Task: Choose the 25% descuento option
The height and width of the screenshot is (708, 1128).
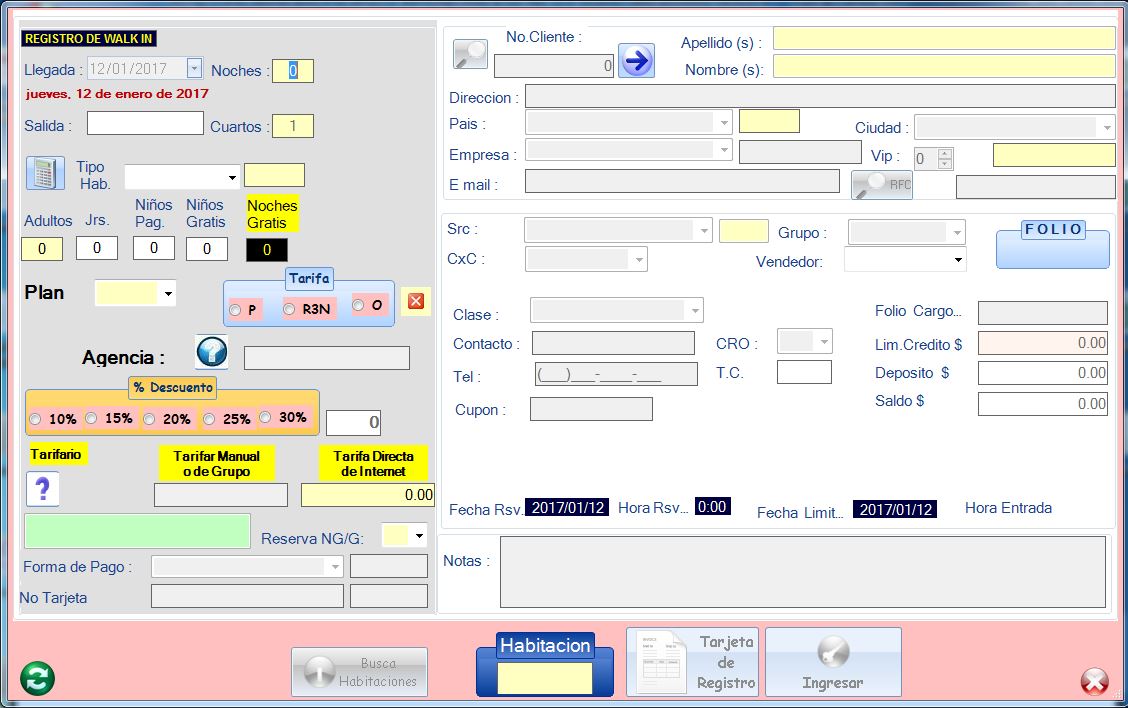Action: click(209, 419)
